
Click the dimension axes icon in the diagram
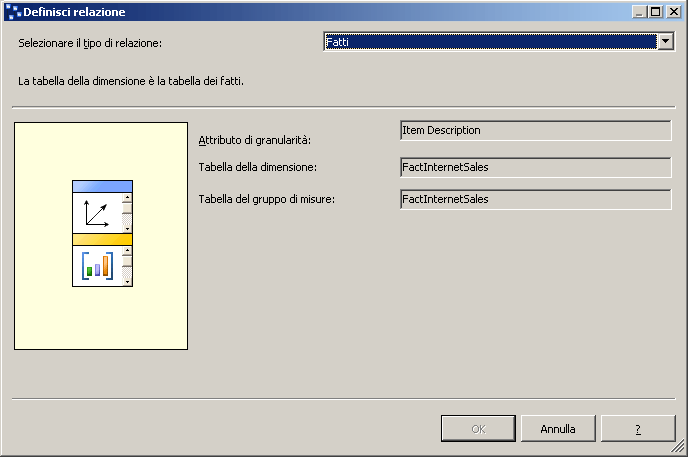click(96, 213)
